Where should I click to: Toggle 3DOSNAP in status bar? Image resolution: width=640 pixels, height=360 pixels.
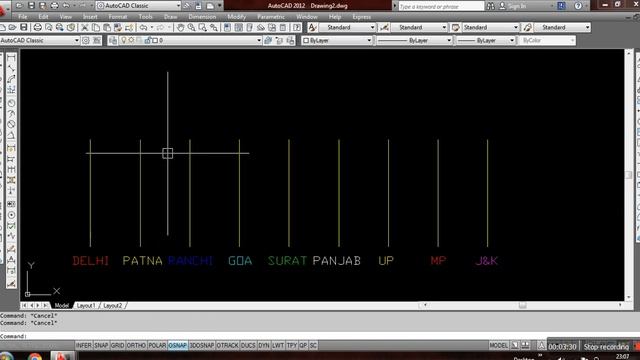pos(202,345)
